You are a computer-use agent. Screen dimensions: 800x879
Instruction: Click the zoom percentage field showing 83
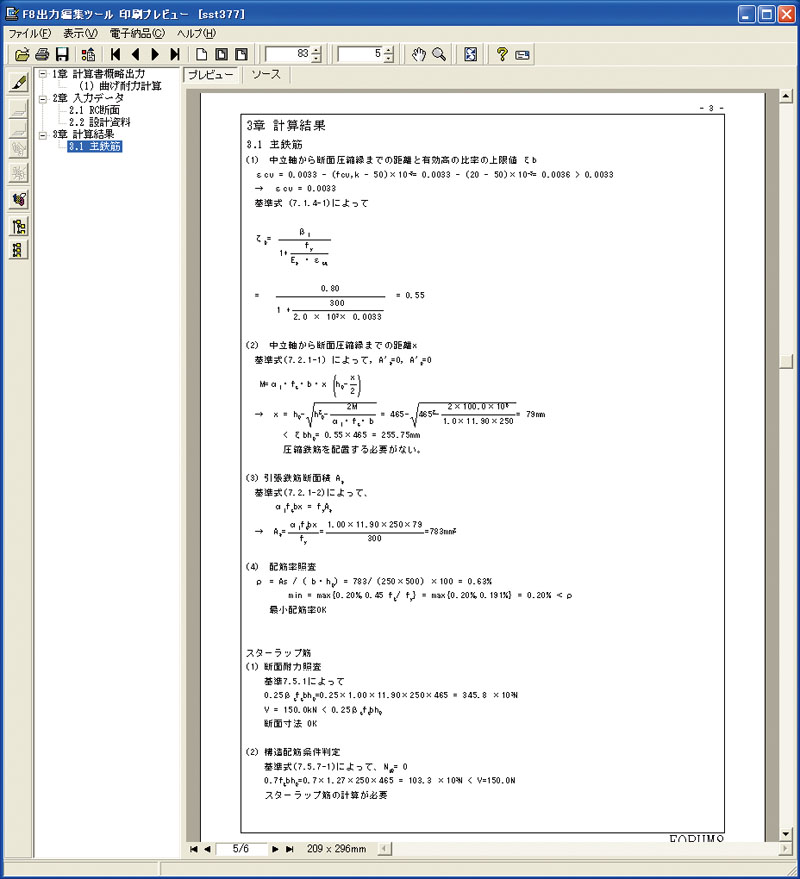(x=288, y=54)
